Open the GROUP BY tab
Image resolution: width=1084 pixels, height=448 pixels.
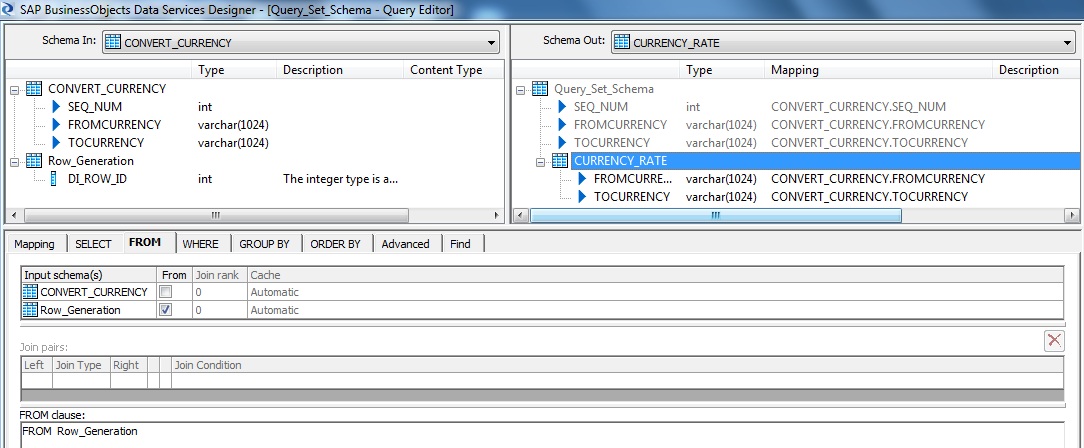(x=265, y=244)
